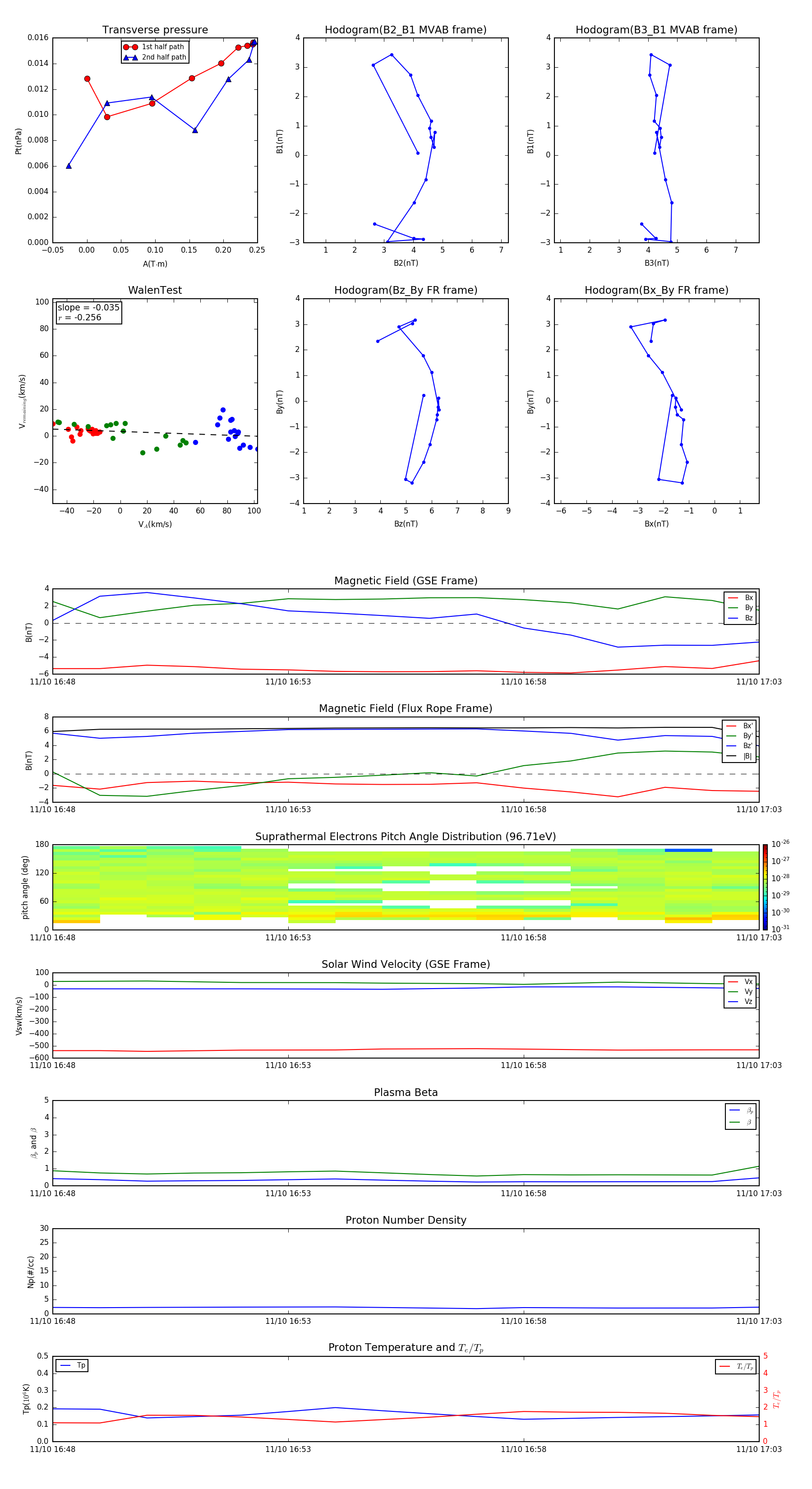Image resolution: width=812 pixels, height=1489 pixels.
Task: Click the |B| legend entry in Flux Rope panel
Action: tap(739, 756)
